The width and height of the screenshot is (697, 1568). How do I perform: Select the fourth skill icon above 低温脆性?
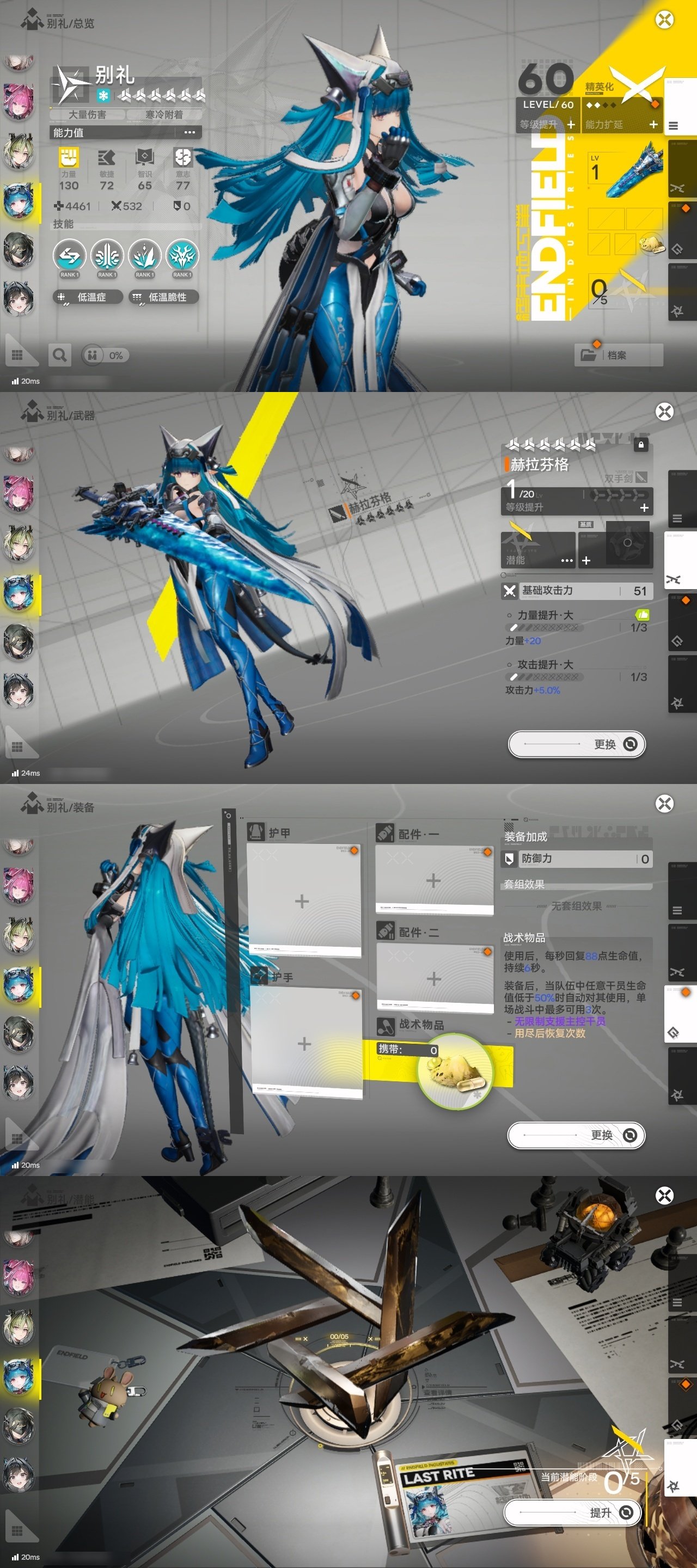[x=181, y=256]
